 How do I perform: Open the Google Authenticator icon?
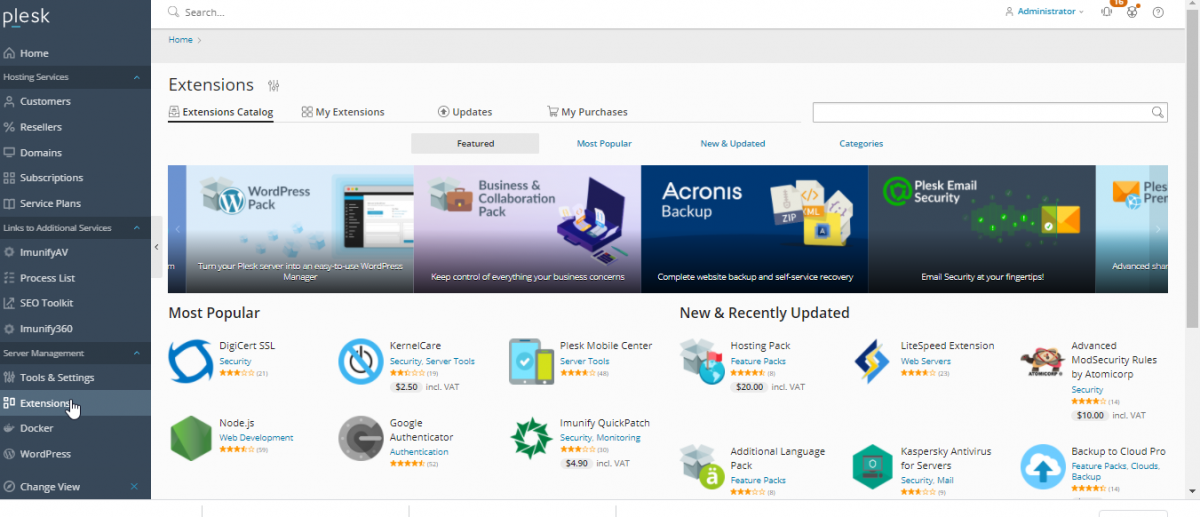coord(360,439)
